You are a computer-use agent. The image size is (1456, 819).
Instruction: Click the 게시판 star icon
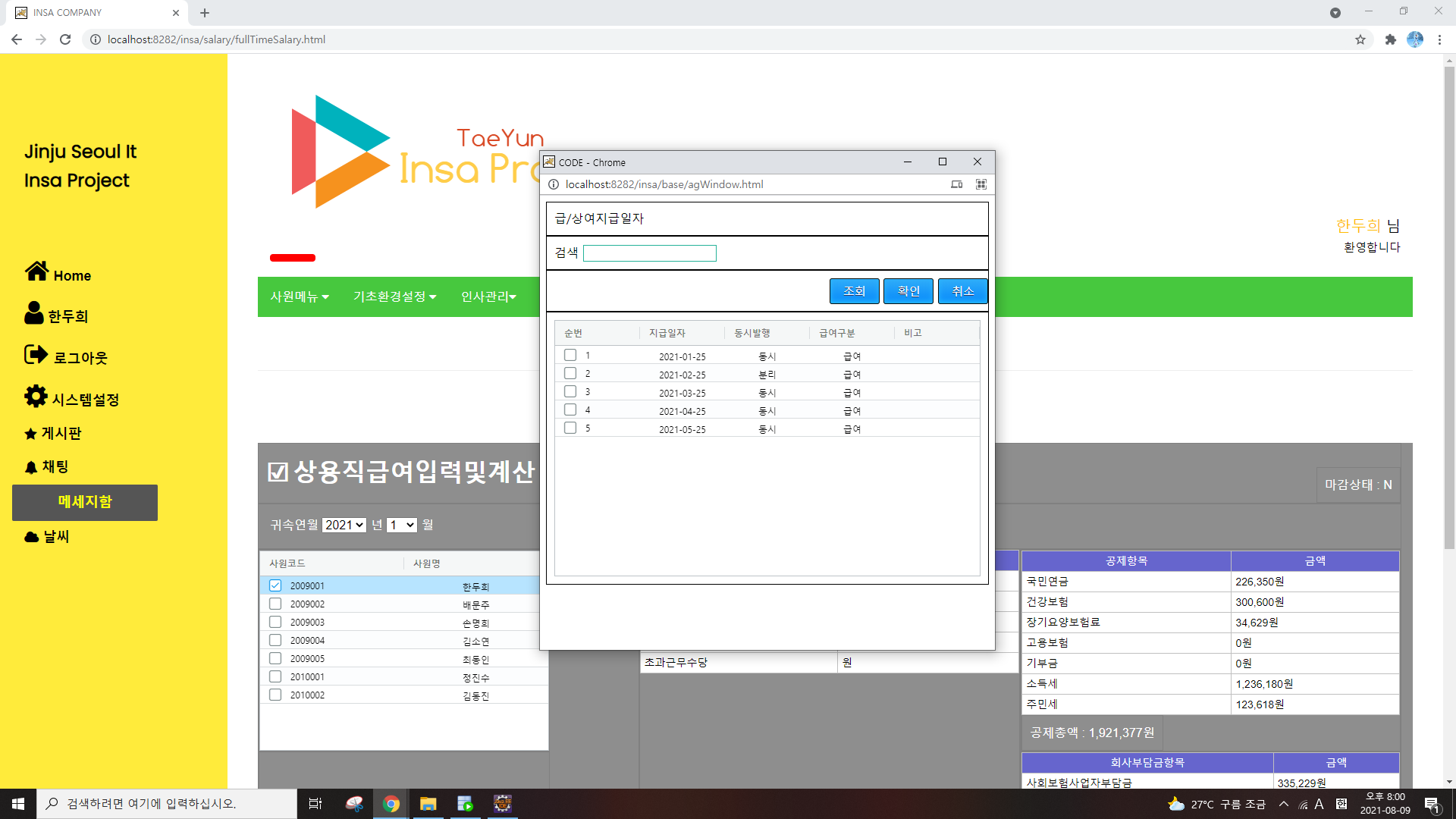tap(30, 434)
